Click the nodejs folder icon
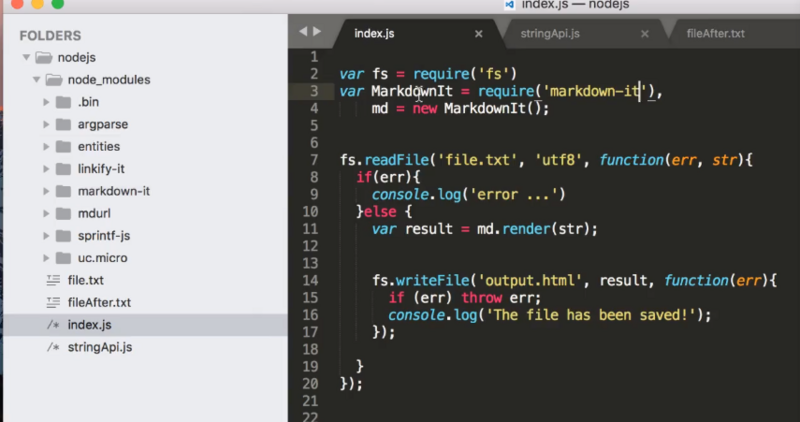800x422 pixels. 44,57
